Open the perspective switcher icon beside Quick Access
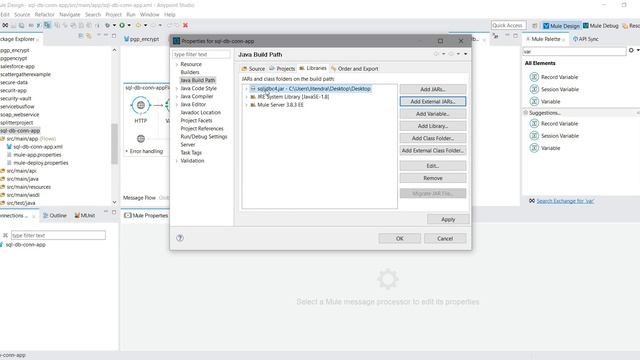Screen dimensions: 640x360 535,26
